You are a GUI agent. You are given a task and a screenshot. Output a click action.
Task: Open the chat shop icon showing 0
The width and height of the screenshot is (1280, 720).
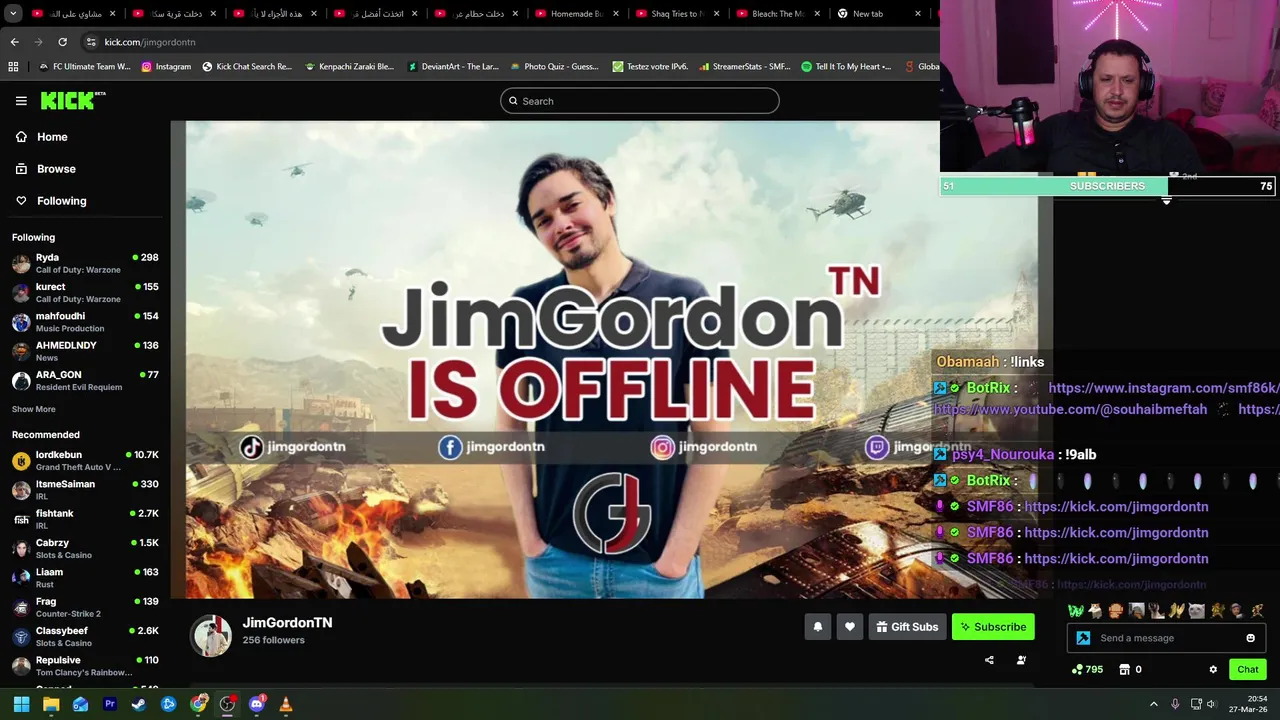tap(1130, 670)
